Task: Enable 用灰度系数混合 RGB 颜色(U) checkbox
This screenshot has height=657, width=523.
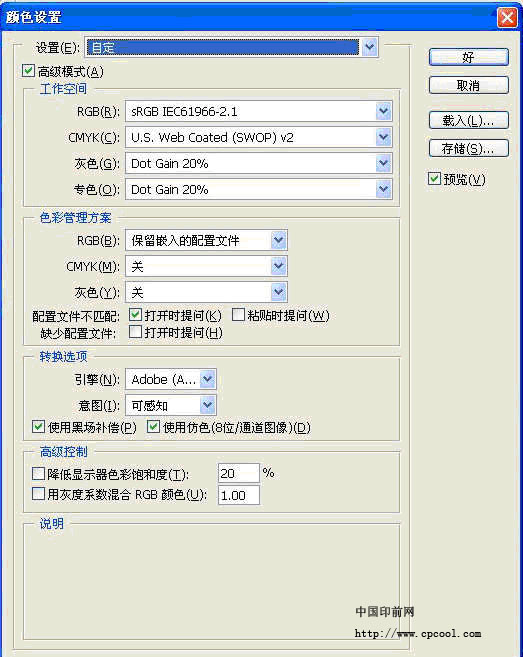Action: point(38,494)
